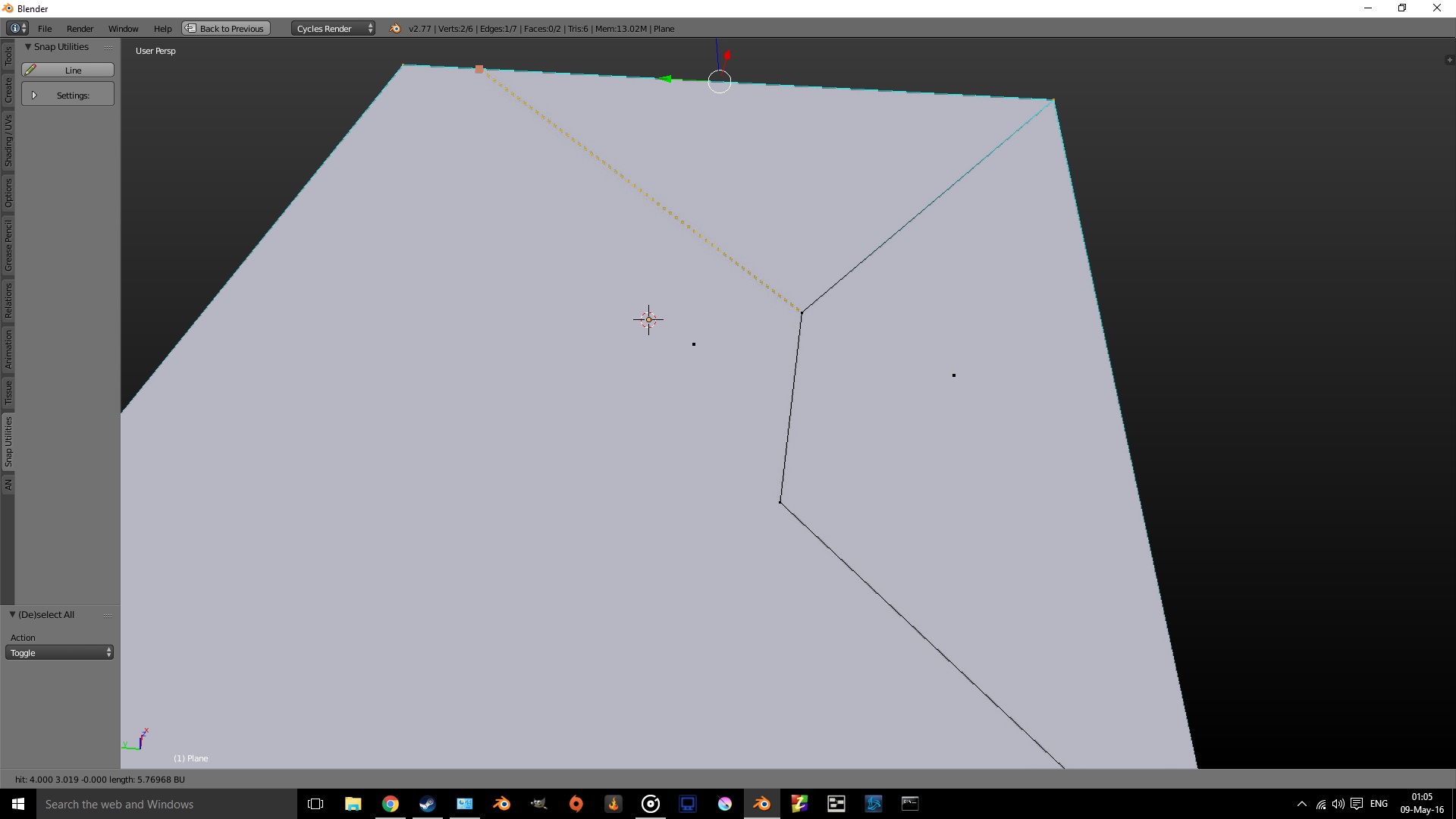Open the volume control in system tray
The height and width of the screenshot is (819, 1456).
coord(1338,804)
